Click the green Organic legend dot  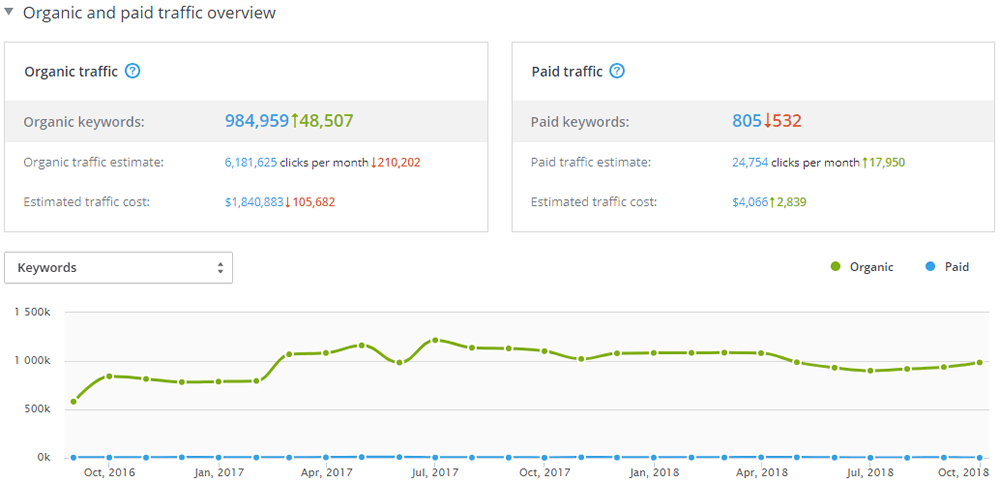point(836,267)
